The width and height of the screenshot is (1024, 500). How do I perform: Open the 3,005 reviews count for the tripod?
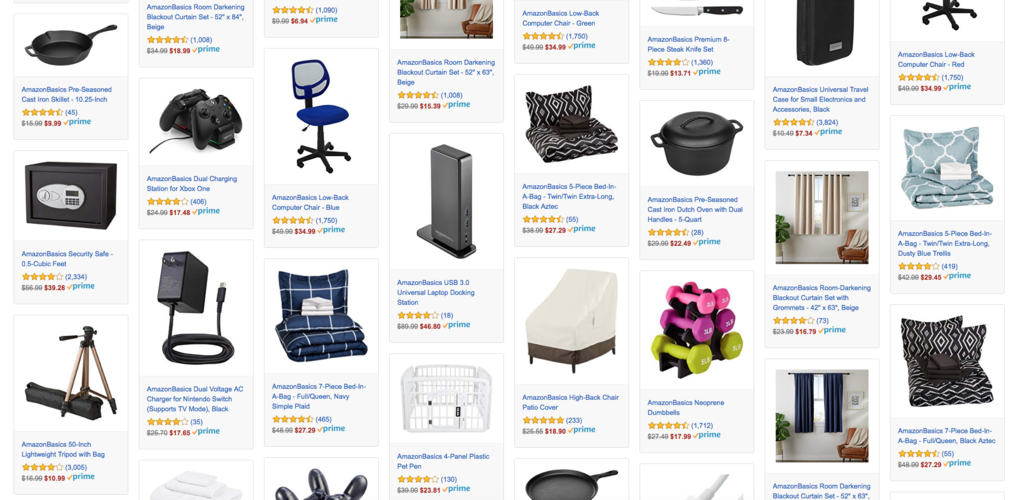(x=76, y=467)
